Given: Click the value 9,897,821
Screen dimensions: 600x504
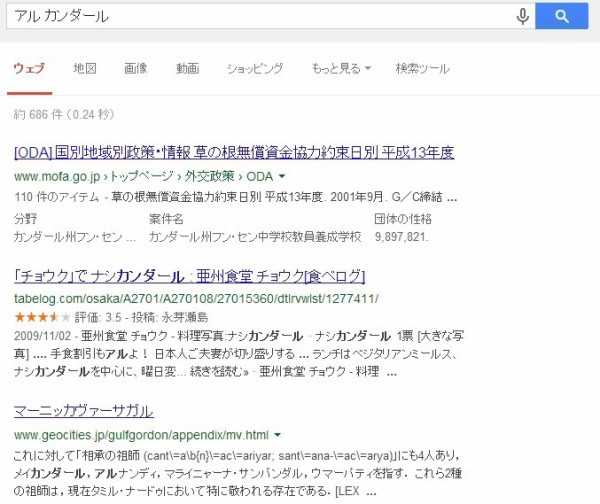Looking at the screenshot, I should [x=401, y=237].
